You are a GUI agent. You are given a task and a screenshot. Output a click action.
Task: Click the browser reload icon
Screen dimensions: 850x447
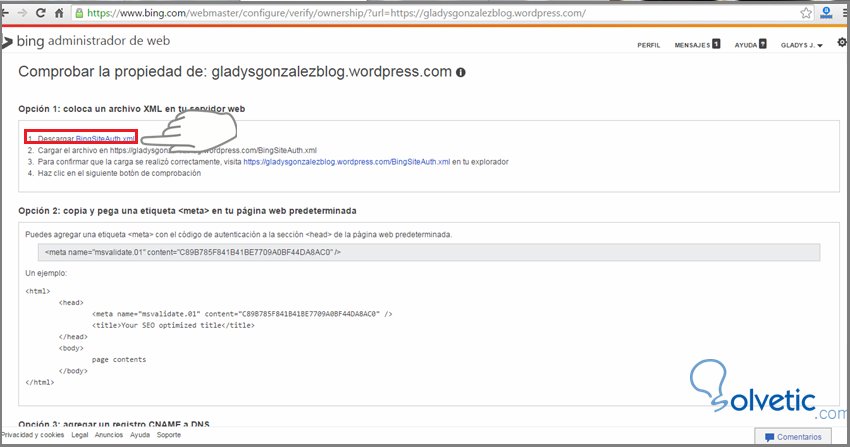click(x=41, y=13)
